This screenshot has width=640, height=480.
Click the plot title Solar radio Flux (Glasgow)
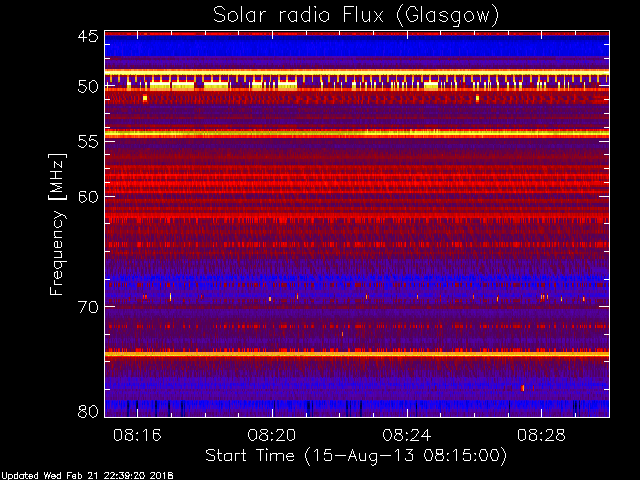coord(356,16)
